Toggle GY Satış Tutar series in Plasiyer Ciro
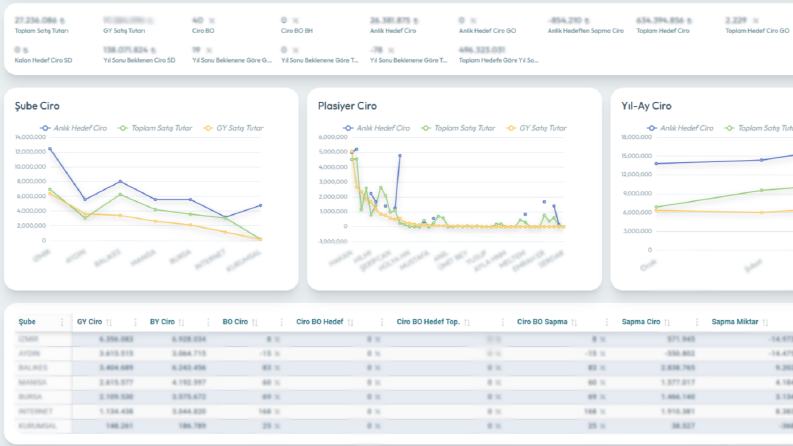This screenshot has height=446, width=793. pos(537,128)
